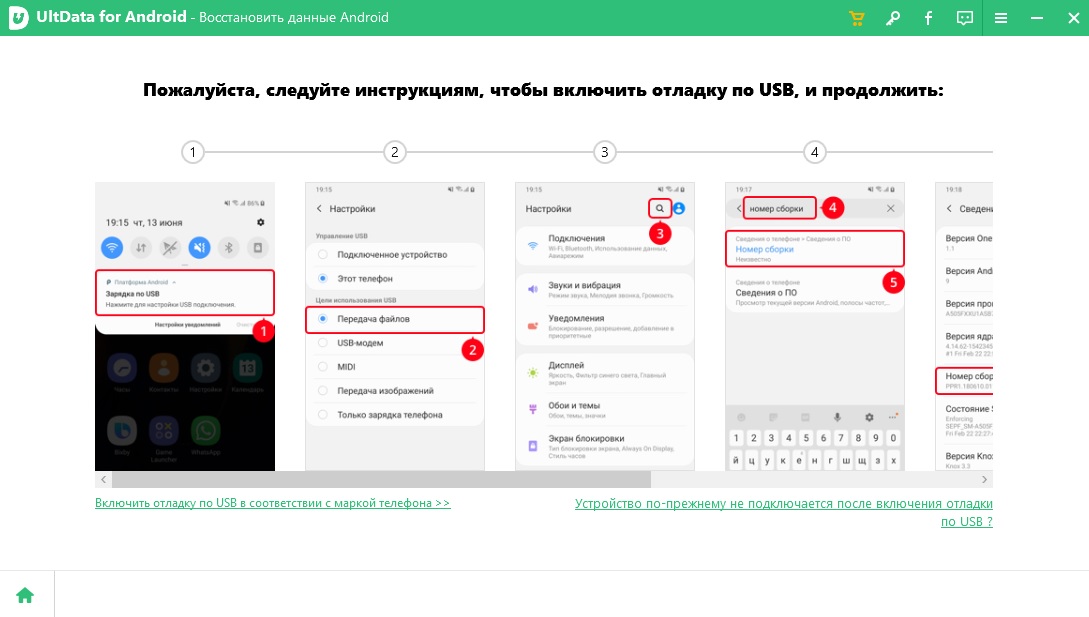This screenshot has height=617, width=1089.
Task: Jump to step 4 circle
Action: click(815, 151)
